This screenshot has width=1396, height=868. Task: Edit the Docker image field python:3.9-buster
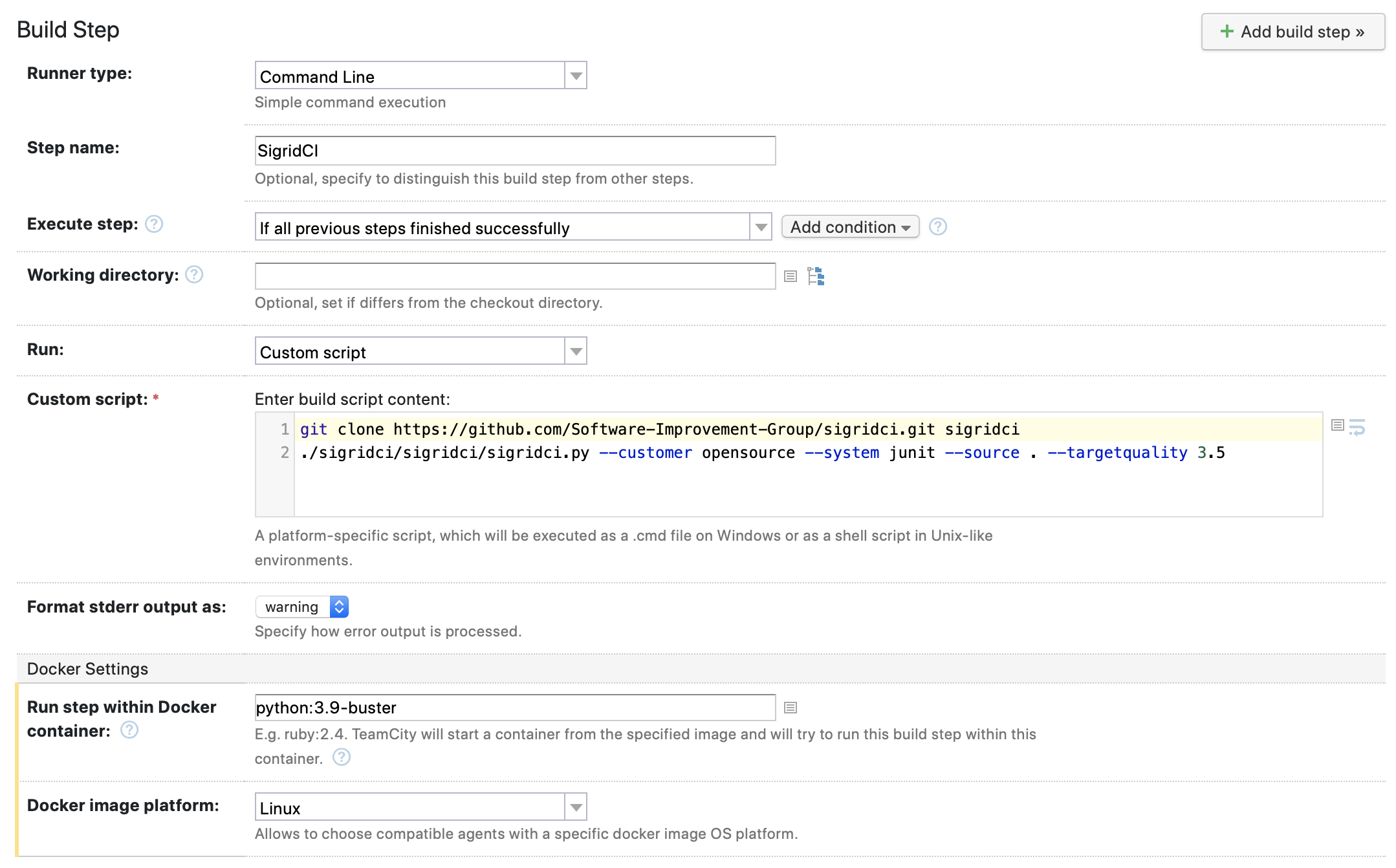pos(515,708)
